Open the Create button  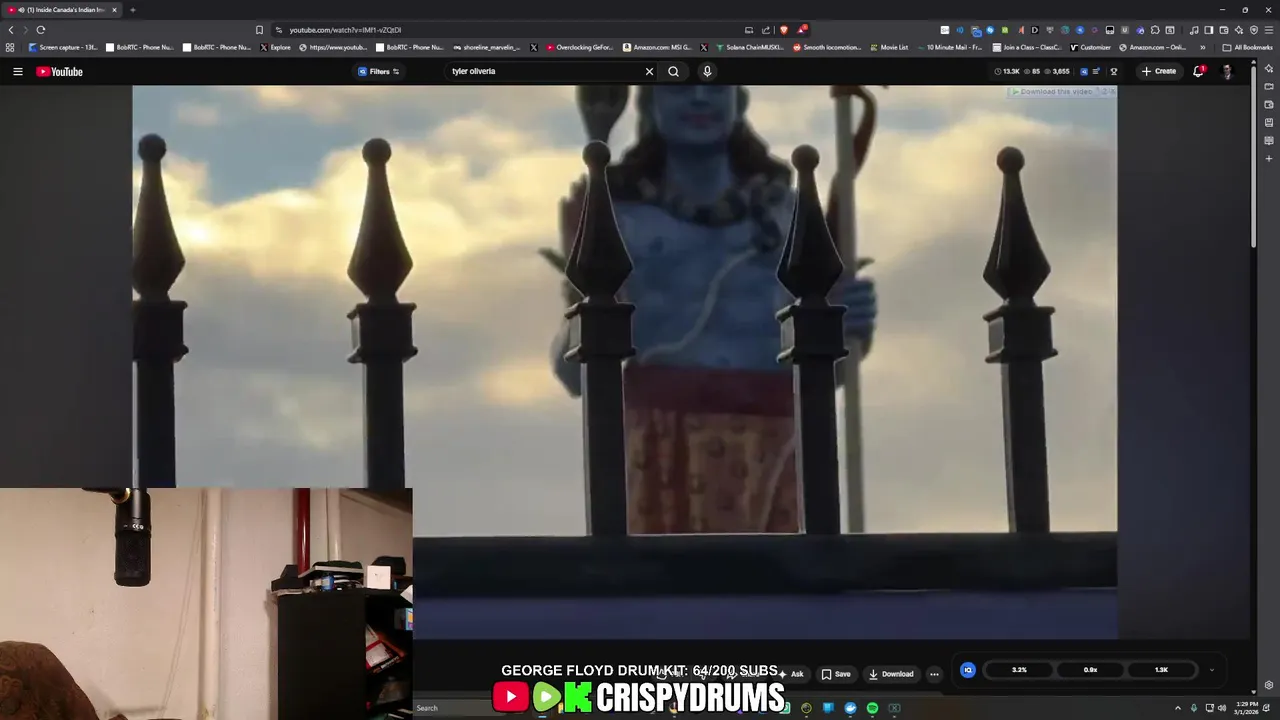point(1159,71)
